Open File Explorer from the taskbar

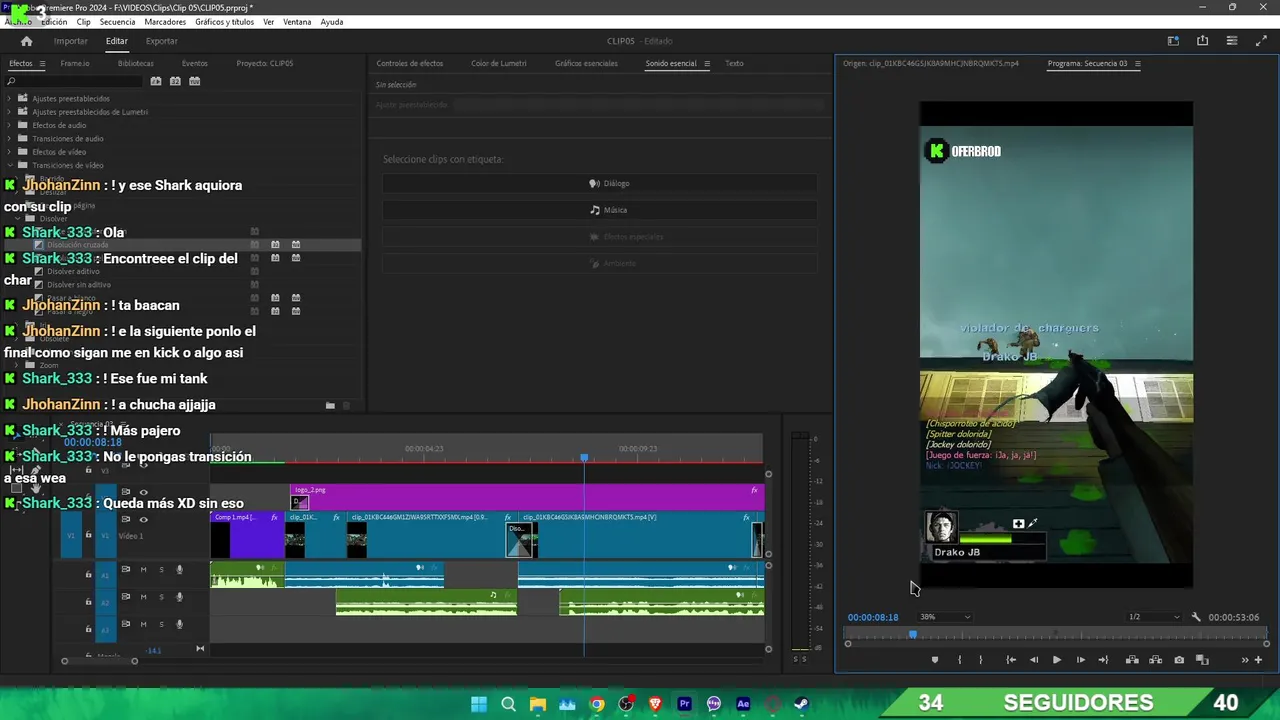coord(538,704)
